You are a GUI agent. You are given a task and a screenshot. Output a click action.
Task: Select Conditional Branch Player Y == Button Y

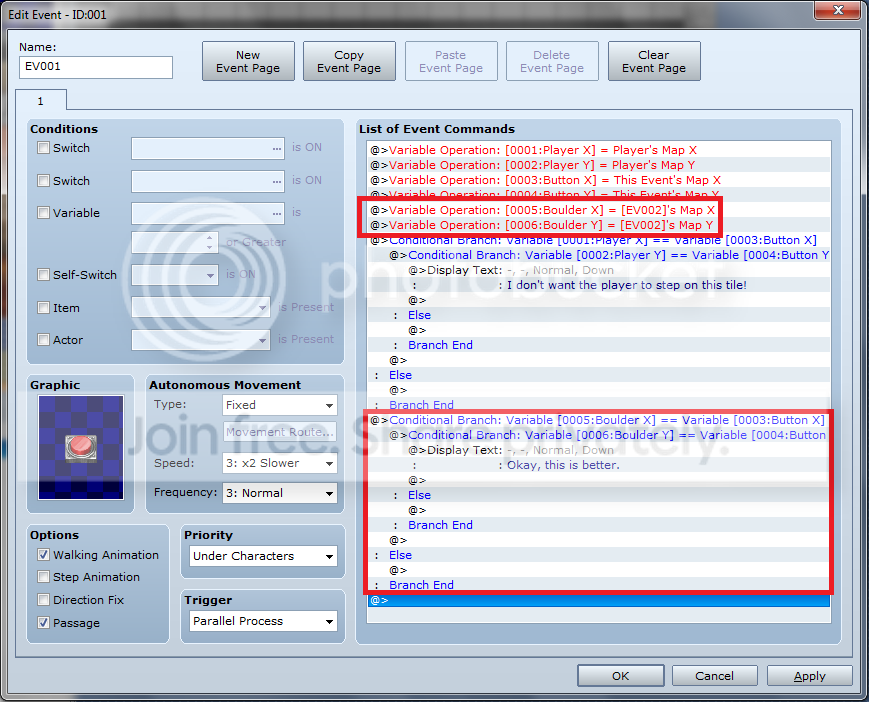click(x=599, y=255)
